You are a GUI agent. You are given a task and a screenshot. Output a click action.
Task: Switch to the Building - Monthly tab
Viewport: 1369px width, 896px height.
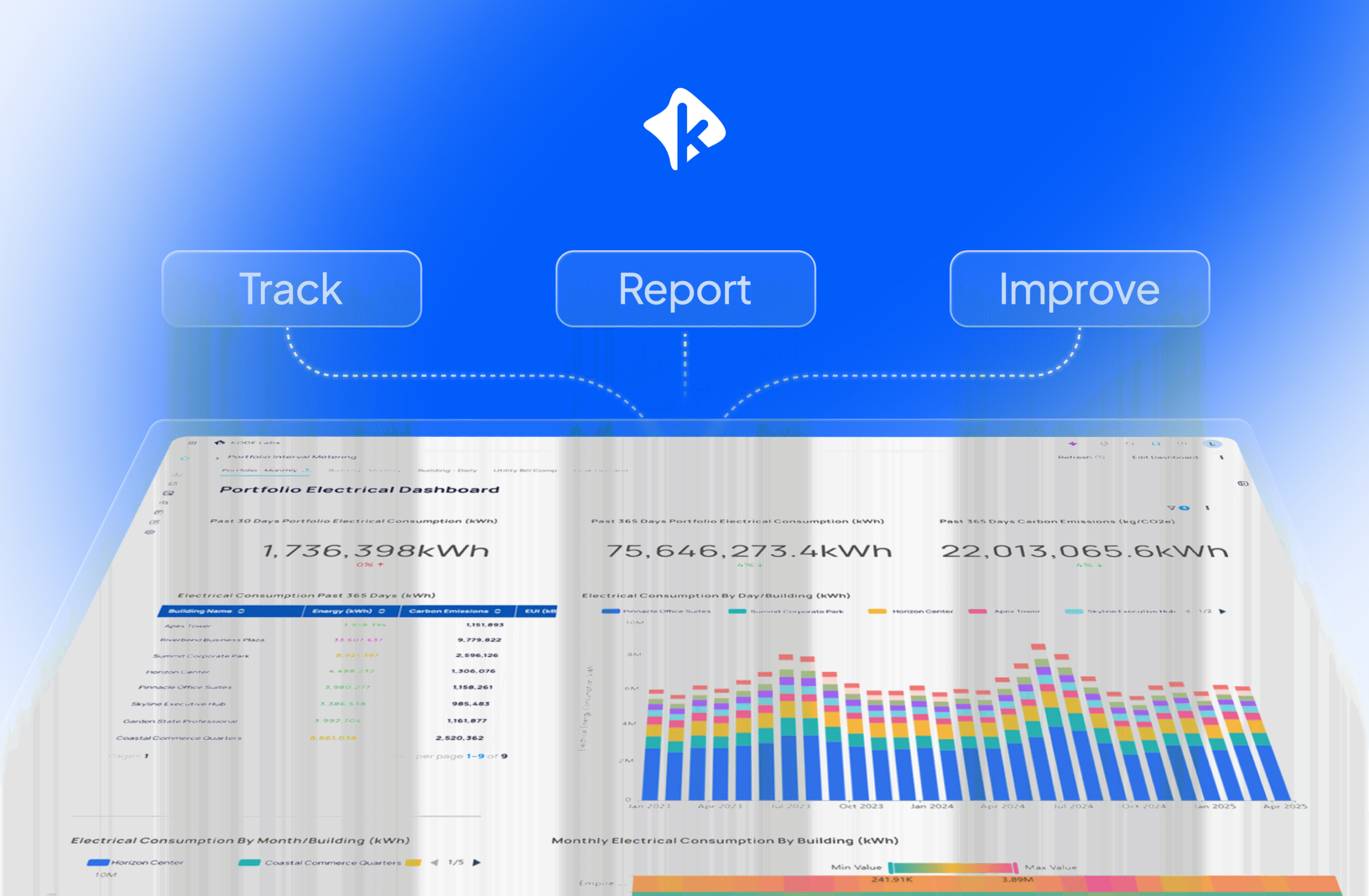coord(364,470)
